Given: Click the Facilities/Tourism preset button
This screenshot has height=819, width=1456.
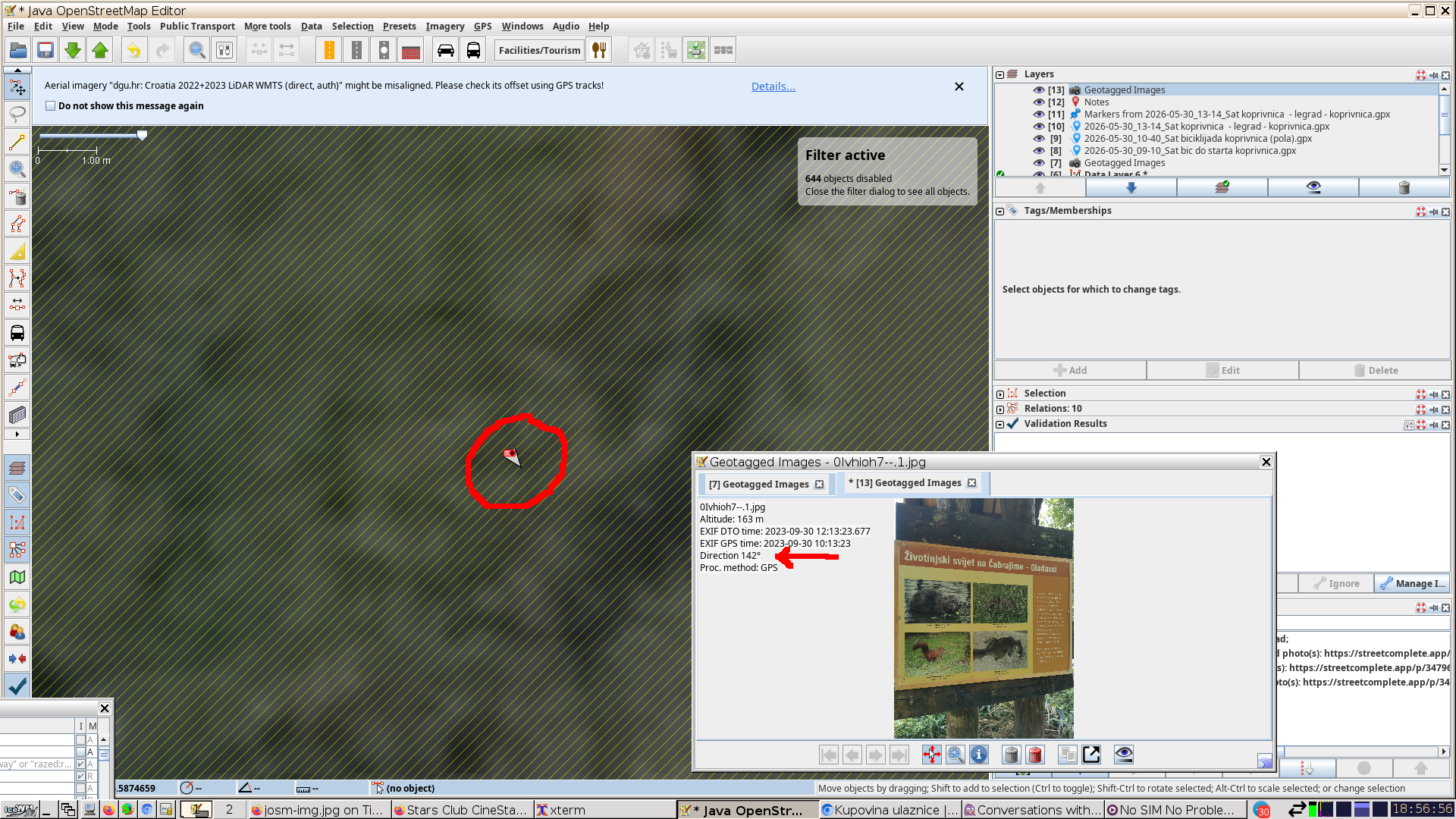Looking at the screenshot, I should coord(539,51).
